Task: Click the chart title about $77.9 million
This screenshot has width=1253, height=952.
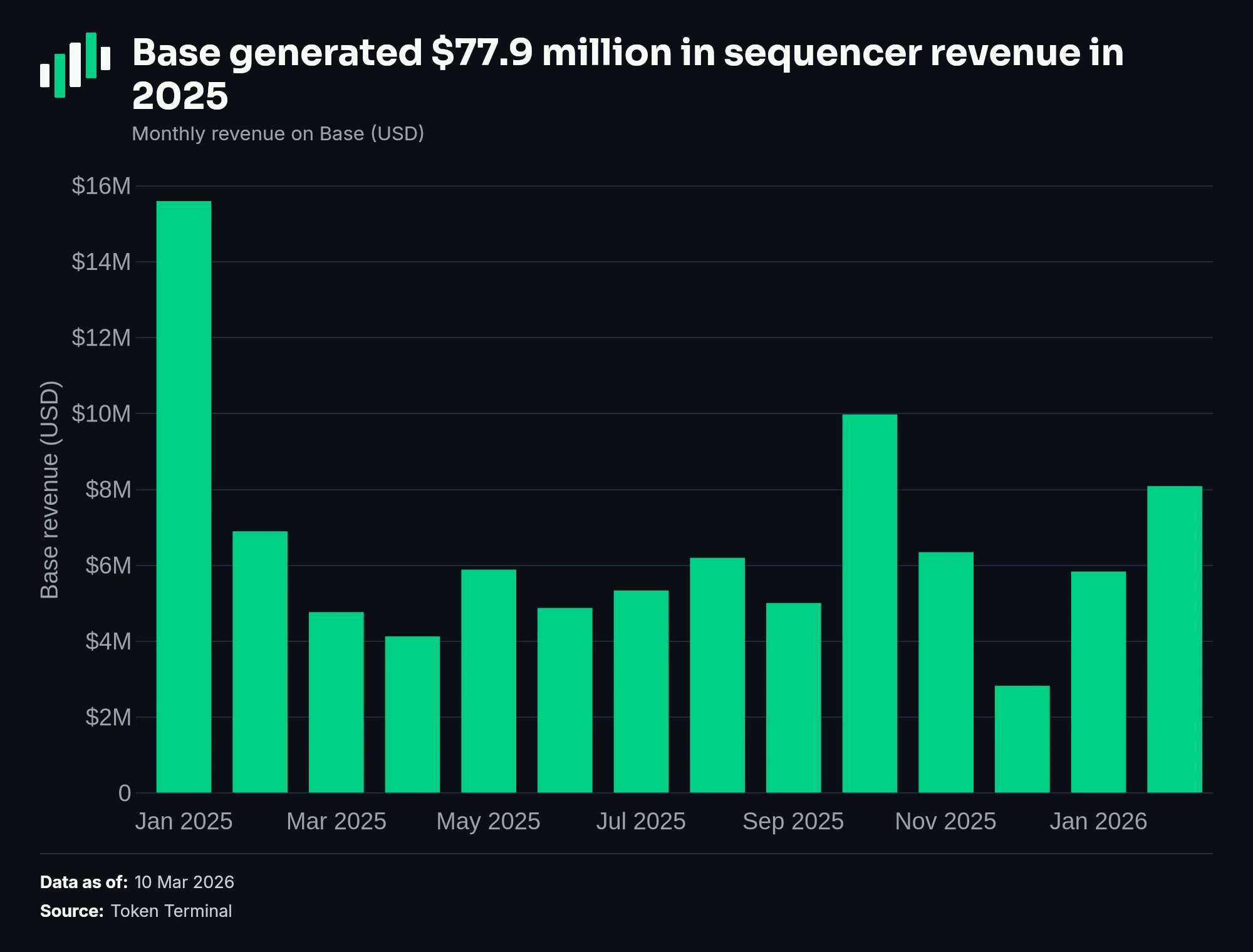Action: pos(628,74)
